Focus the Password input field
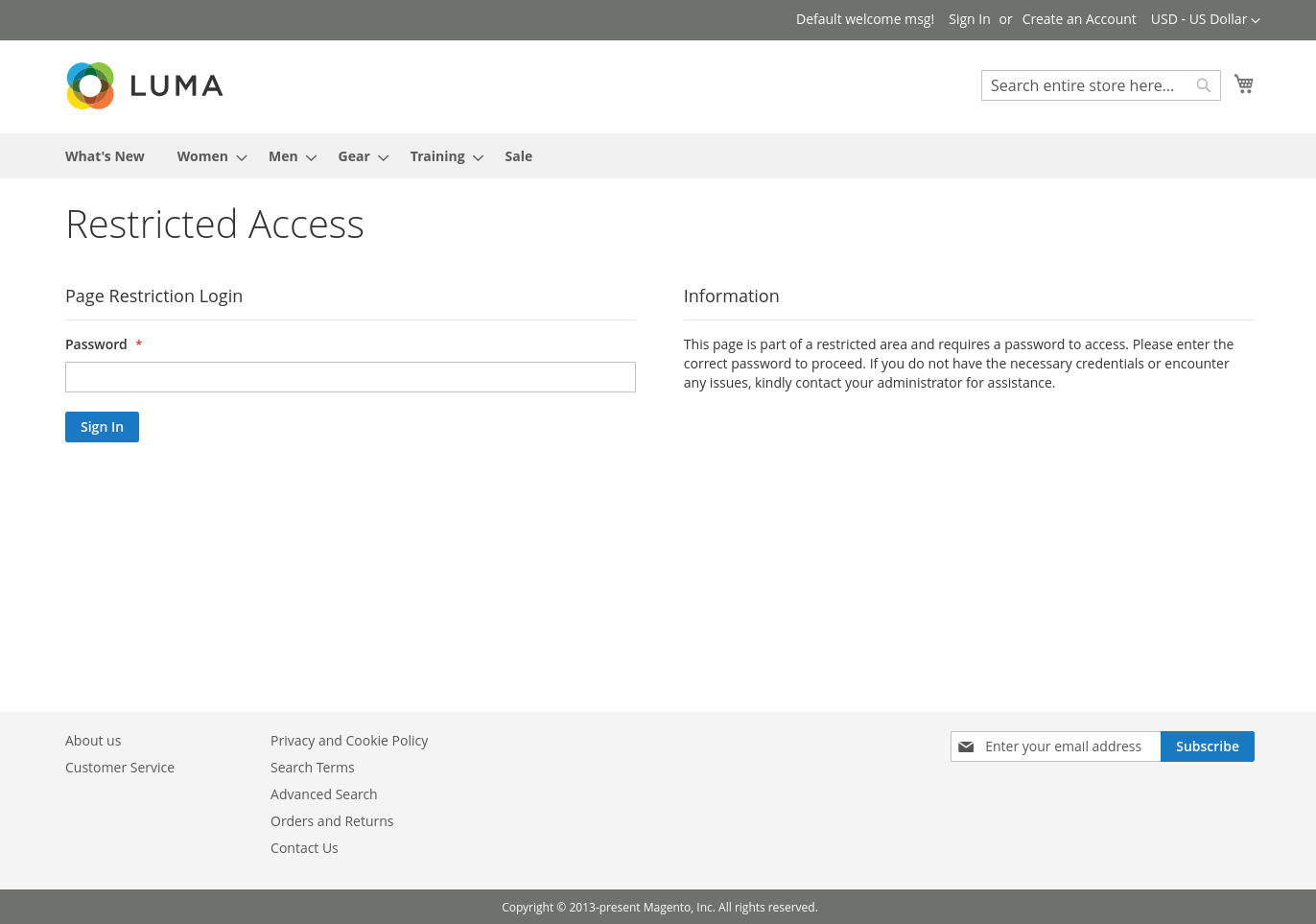Screen dimensions: 1316x924 pyautogui.click(x=350, y=377)
